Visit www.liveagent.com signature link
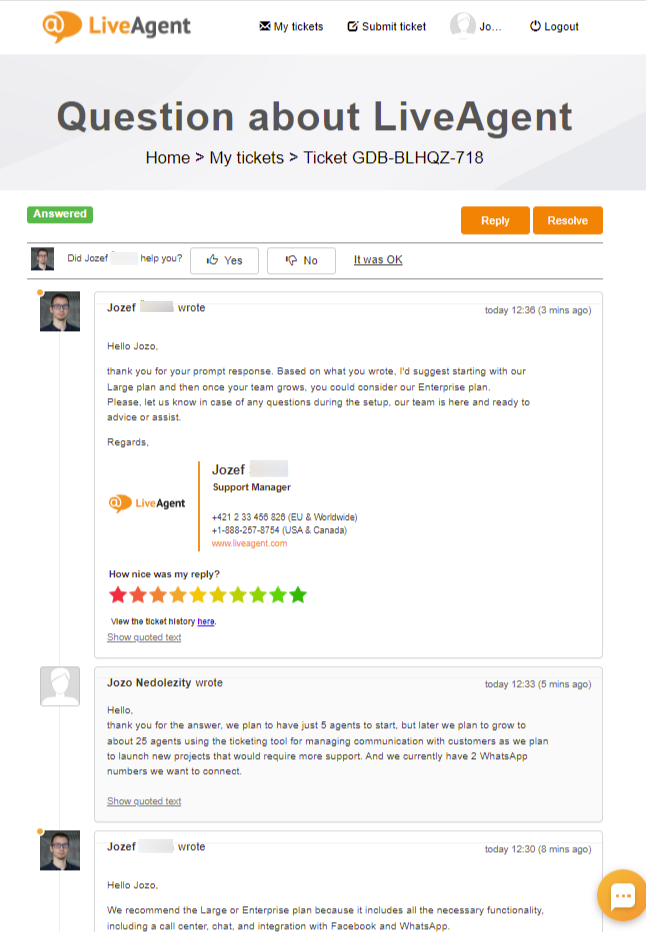Image resolution: width=646 pixels, height=932 pixels. (x=249, y=543)
